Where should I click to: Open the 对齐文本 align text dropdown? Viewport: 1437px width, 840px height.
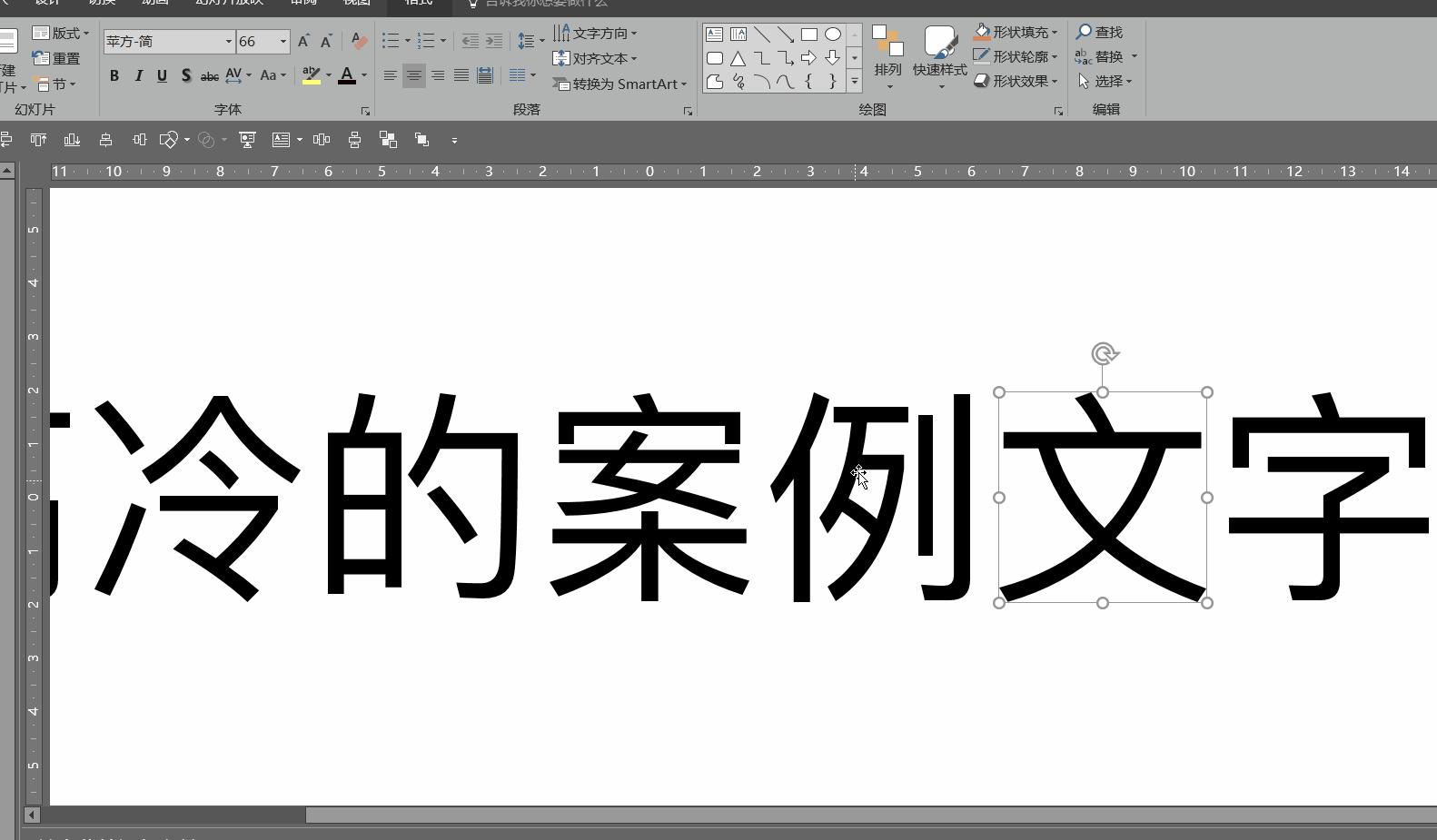pos(595,58)
